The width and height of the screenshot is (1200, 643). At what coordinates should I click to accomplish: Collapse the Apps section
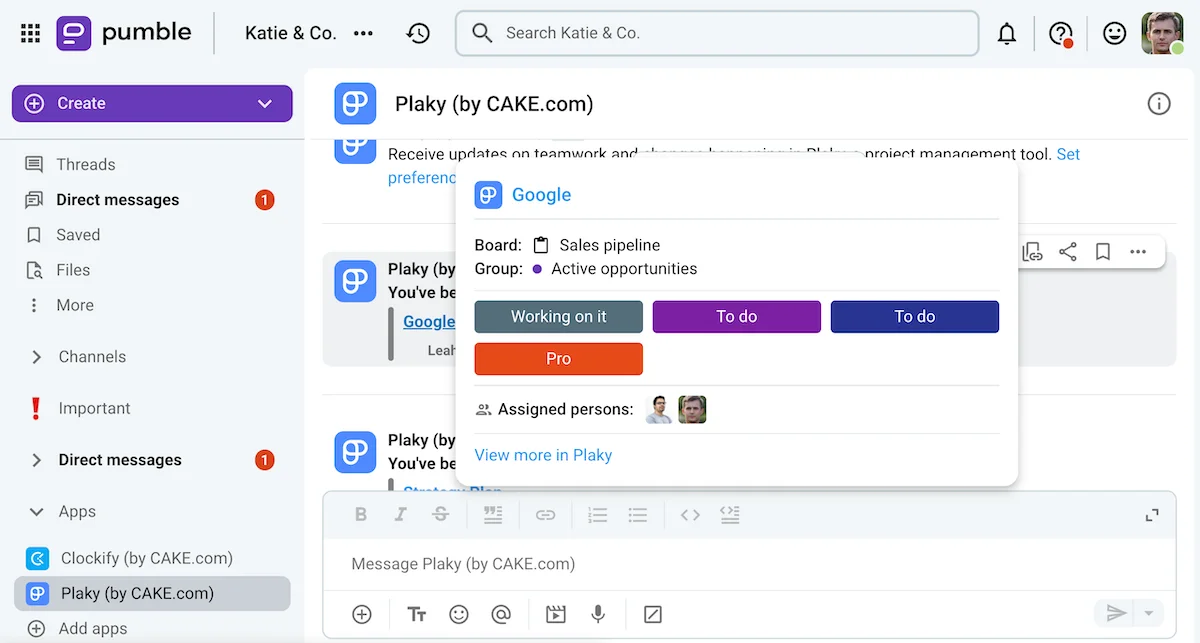coord(37,512)
